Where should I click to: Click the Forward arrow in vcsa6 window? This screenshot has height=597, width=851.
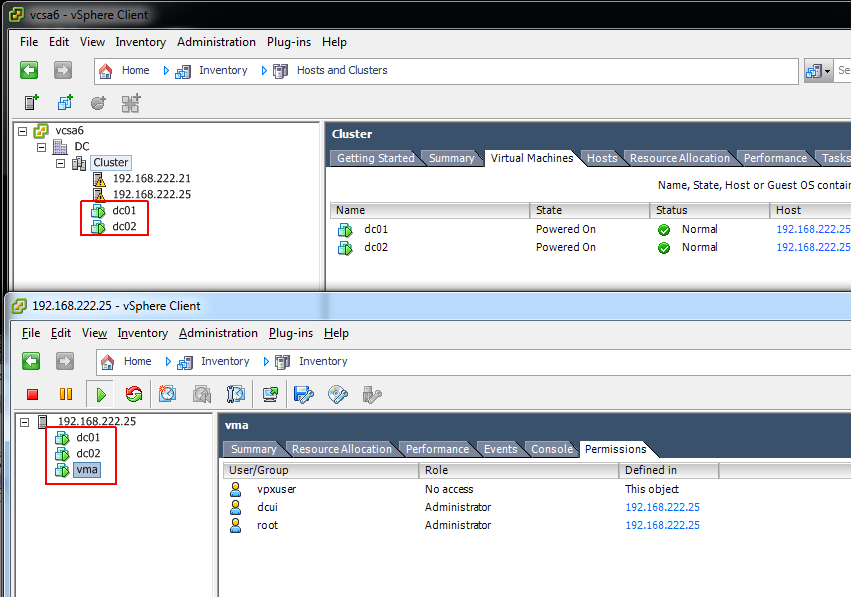tap(63, 70)
